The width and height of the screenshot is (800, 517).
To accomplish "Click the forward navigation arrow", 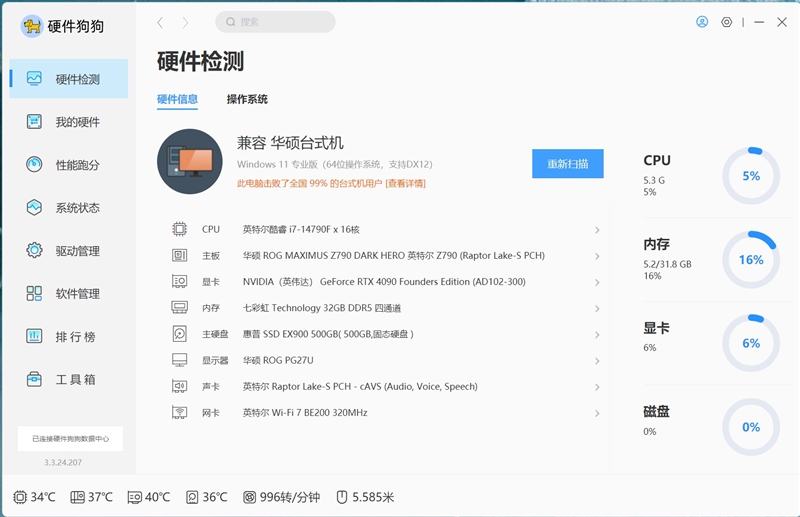I will pyautogui.click(x=185, y=22).
